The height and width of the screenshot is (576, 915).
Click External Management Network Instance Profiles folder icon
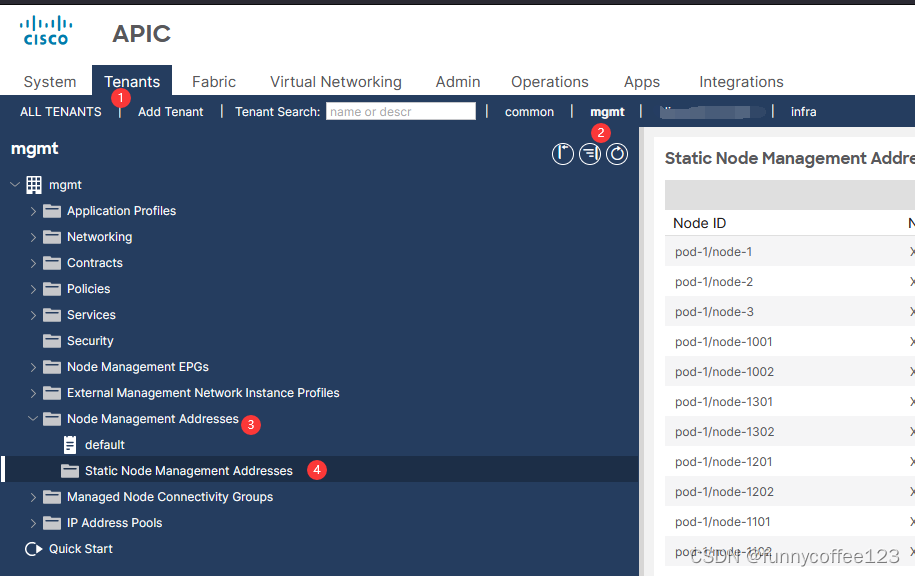pyautogui.click(x=52, y=393)
